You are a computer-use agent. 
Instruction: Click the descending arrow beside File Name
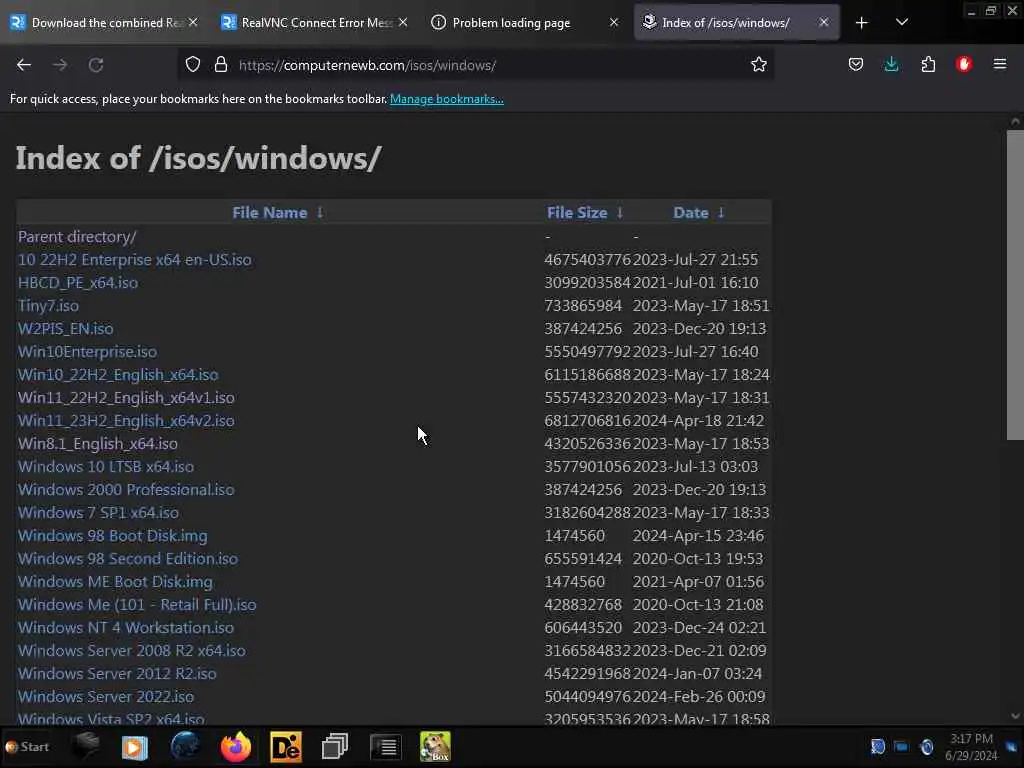click(x=320, y=213)
